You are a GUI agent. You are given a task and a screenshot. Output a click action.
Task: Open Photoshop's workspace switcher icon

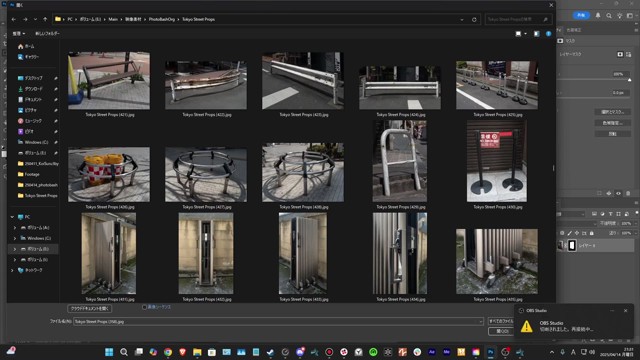(630, 16)
